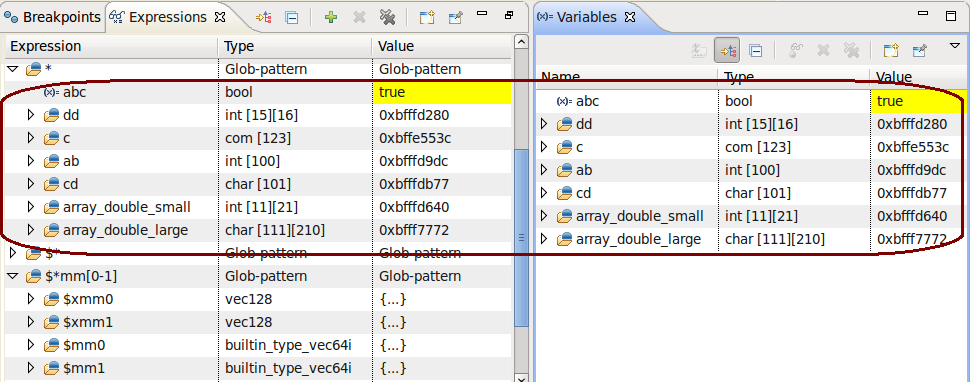Click 0xbffe553c value in Expressions view
The image size is (970, 382).
[x=415, y=138]
